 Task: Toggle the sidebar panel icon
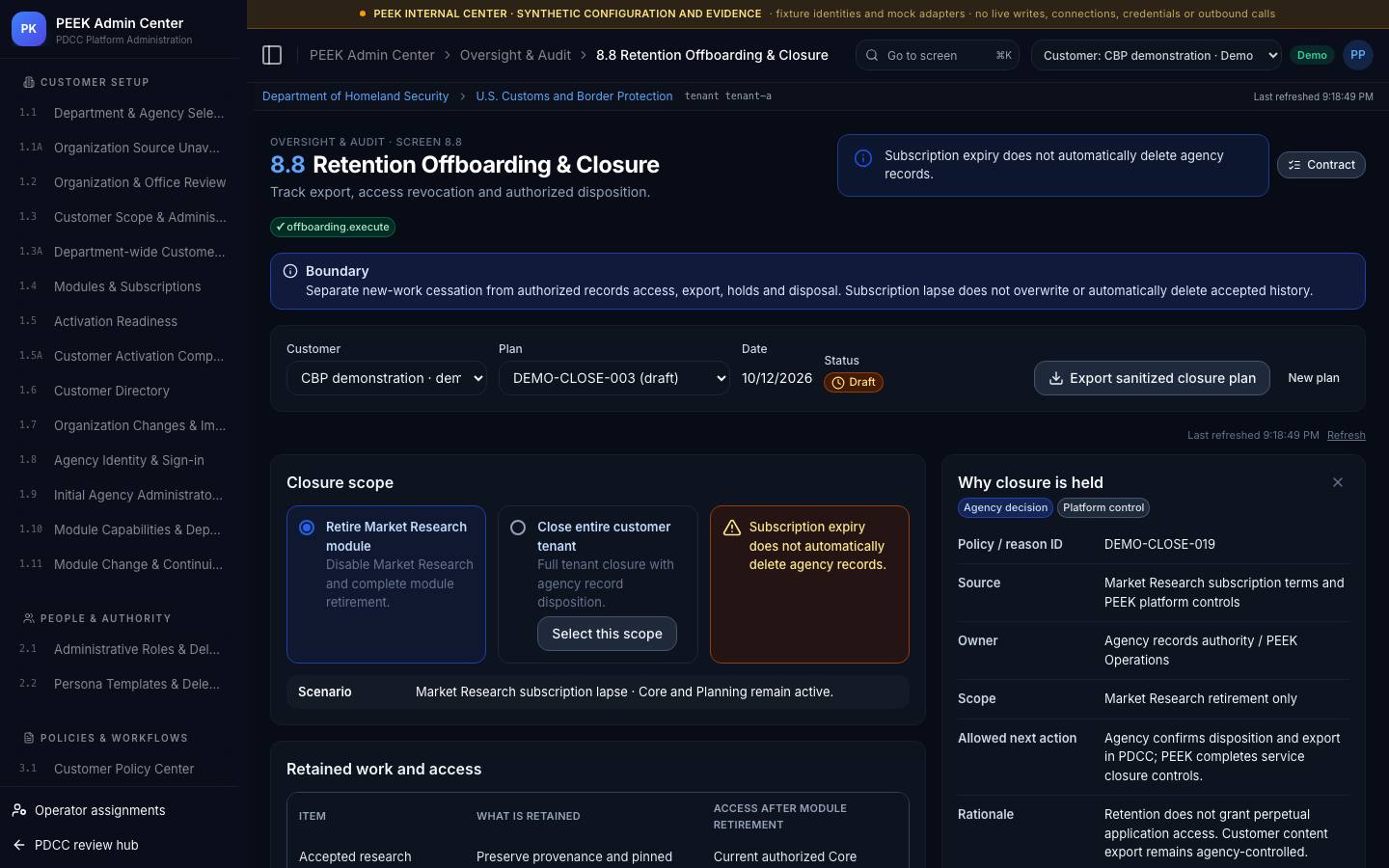pyautogui.click(x=272, y=55)
